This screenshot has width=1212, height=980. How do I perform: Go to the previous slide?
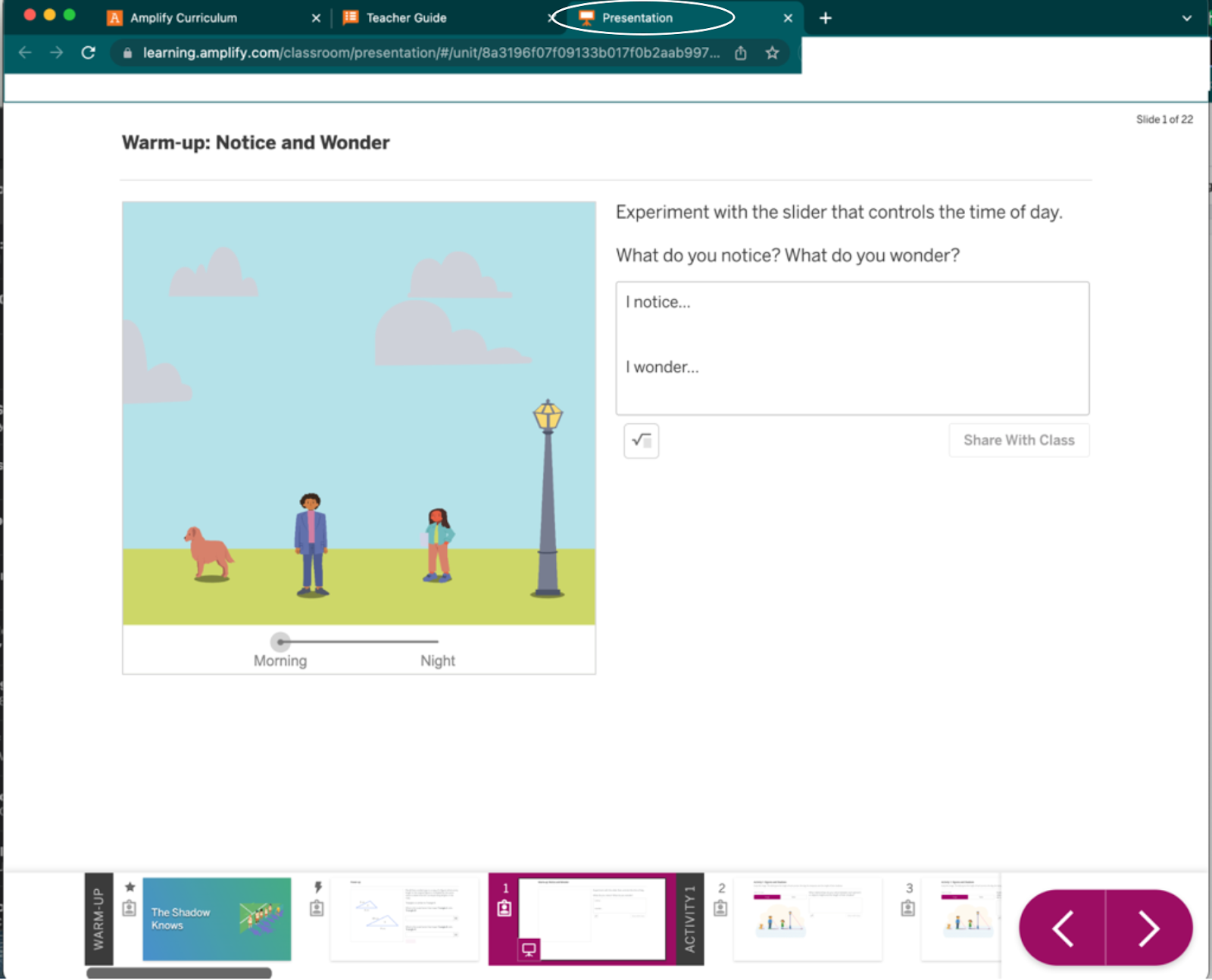click(1063, 929)
